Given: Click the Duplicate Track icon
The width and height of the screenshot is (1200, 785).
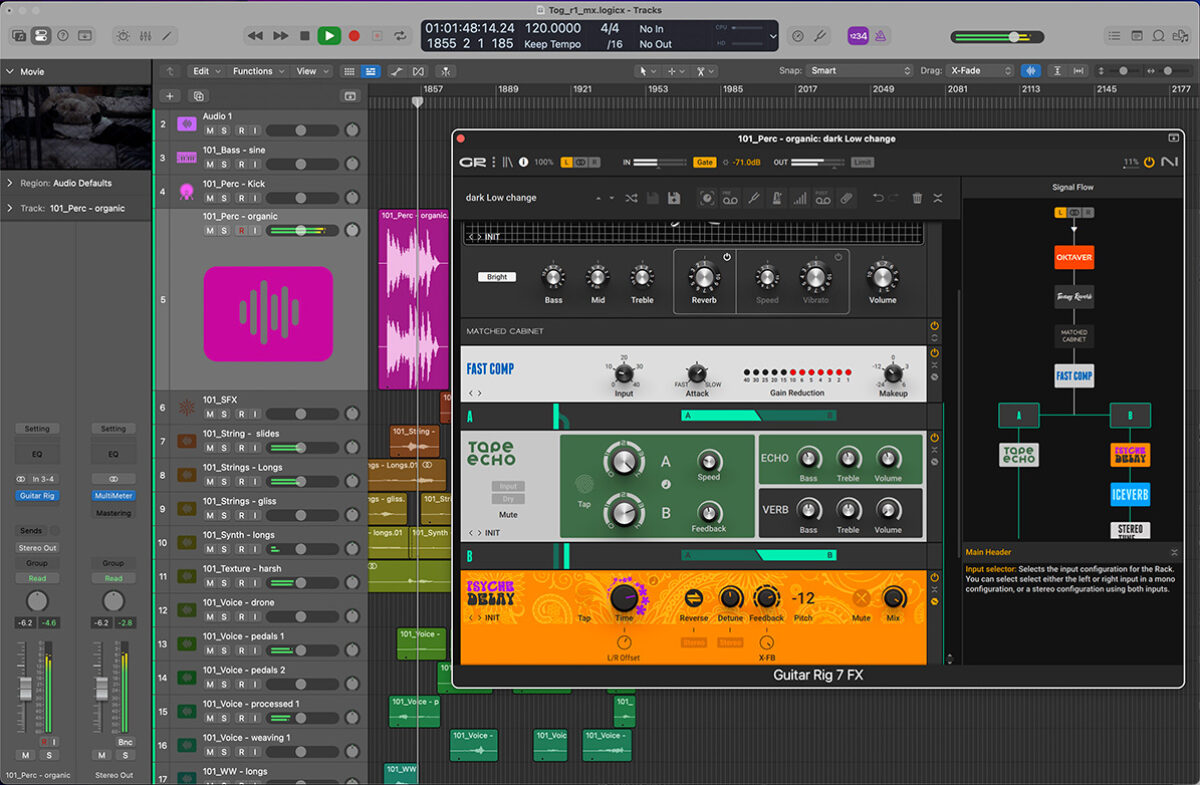Looking at the screenshot, I should [198, 96].
